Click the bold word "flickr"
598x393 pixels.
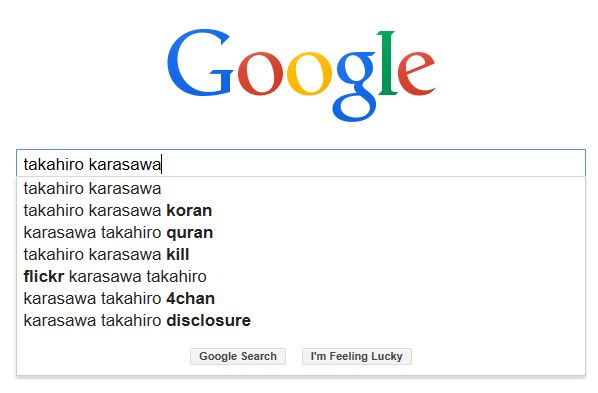coord(44,277)
